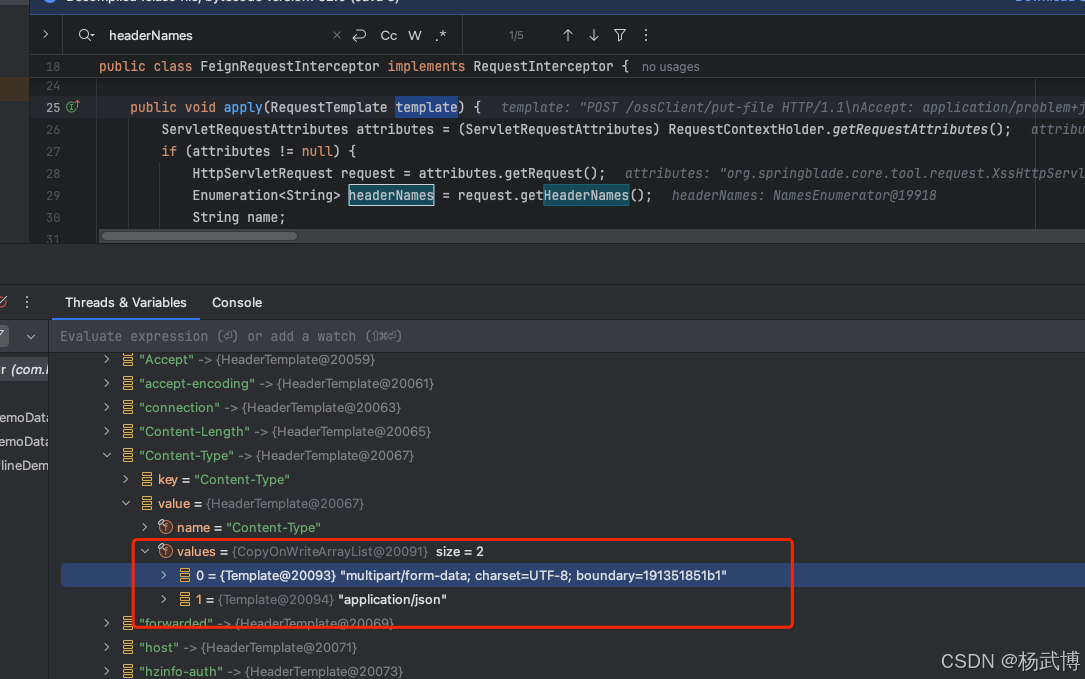
Task: Select the Threads & Variables tab
Action: (x=125, y=302)
